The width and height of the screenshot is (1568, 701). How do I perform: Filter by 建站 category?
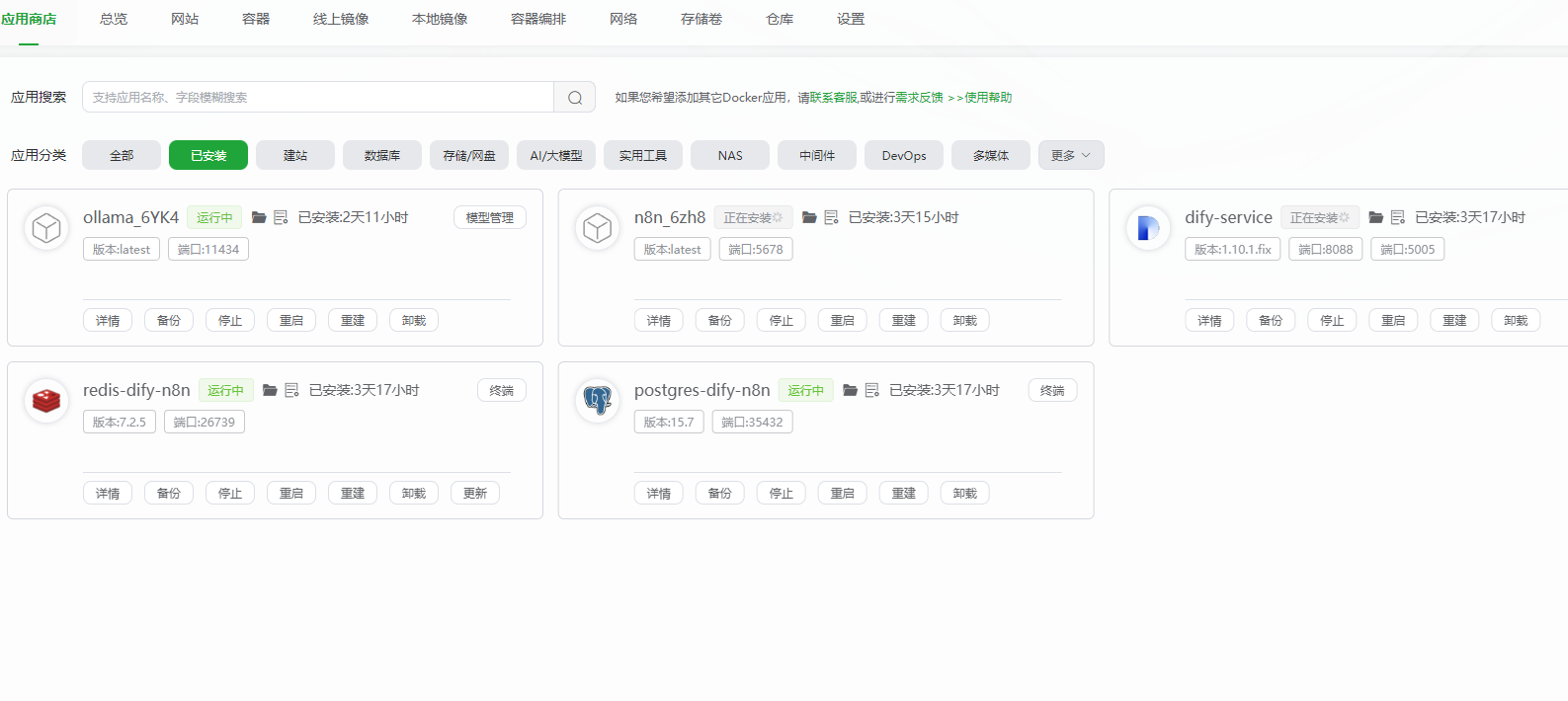click(295, 155)
